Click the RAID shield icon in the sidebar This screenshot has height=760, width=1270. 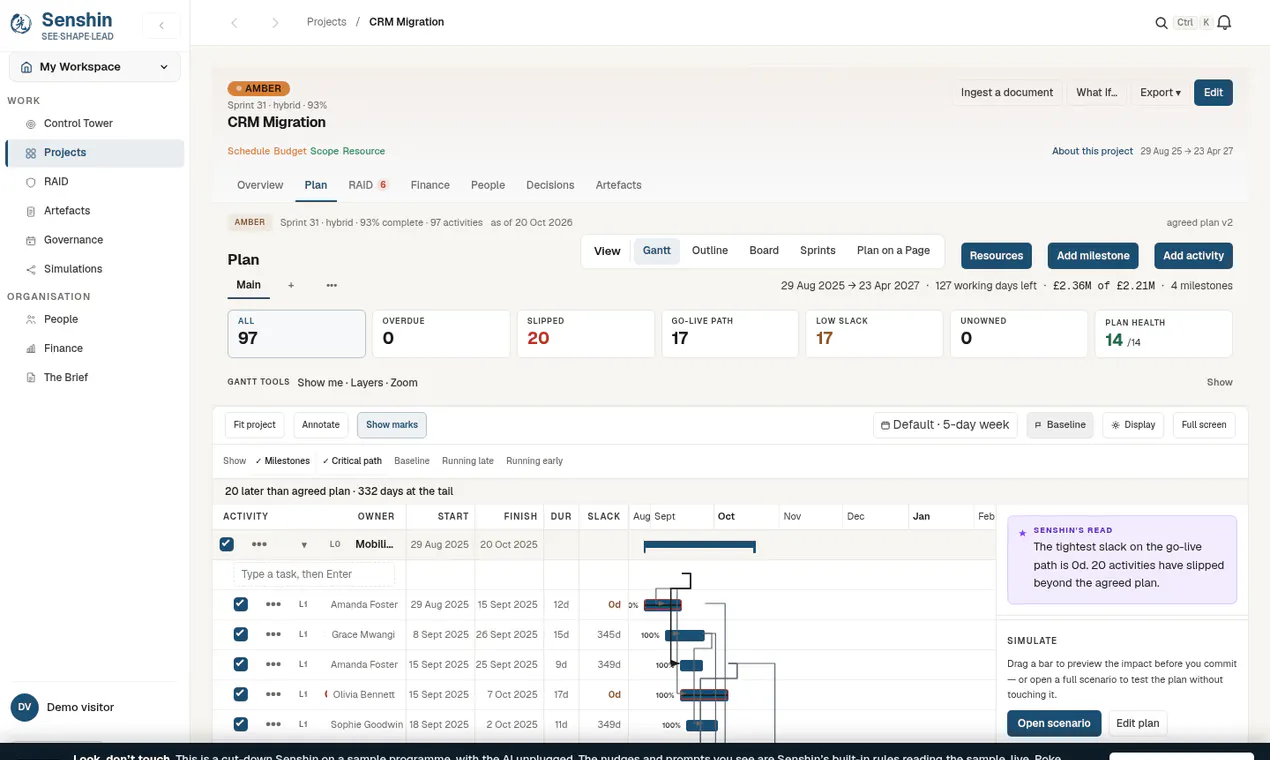(31, 182)
